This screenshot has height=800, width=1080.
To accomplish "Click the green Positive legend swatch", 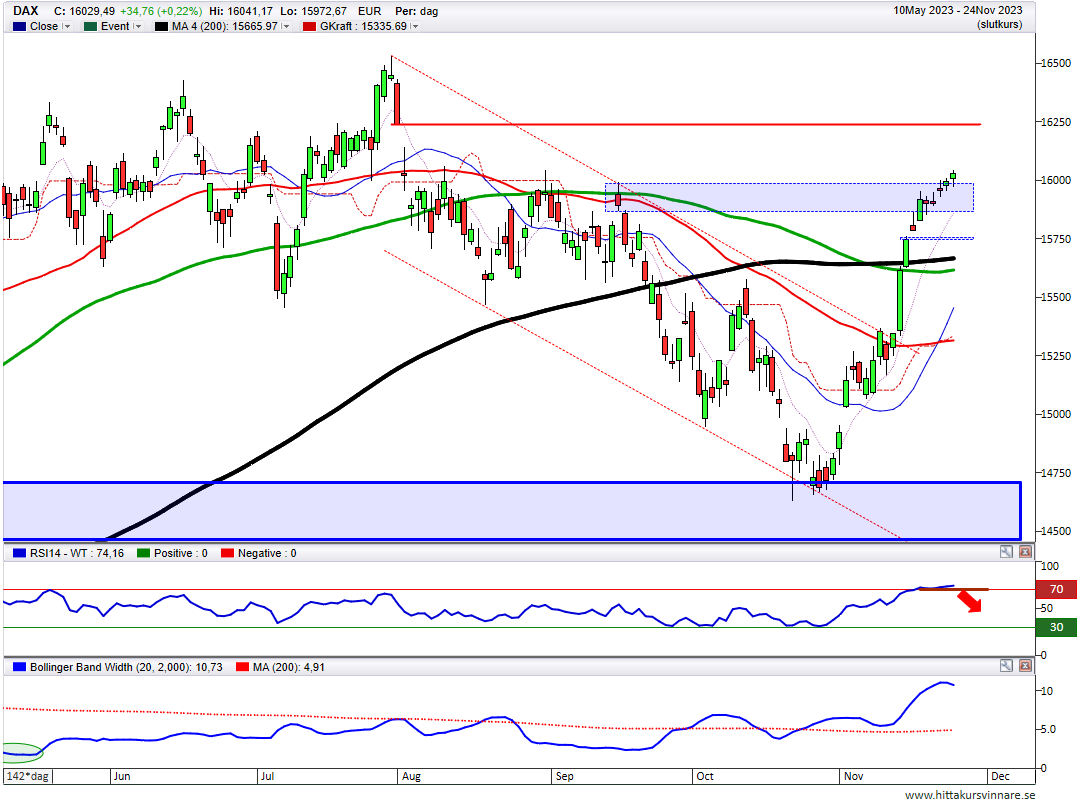I will [x=143, y=553].
